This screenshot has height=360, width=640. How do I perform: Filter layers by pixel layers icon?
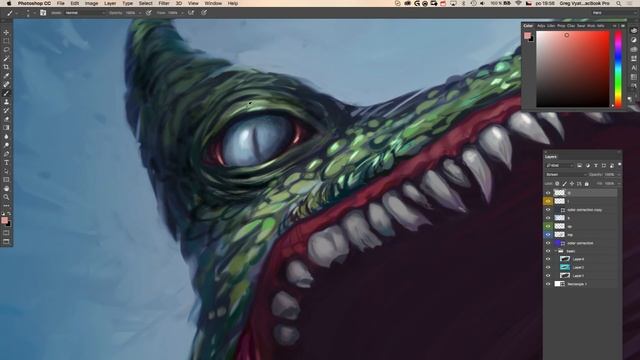(580, 165)
